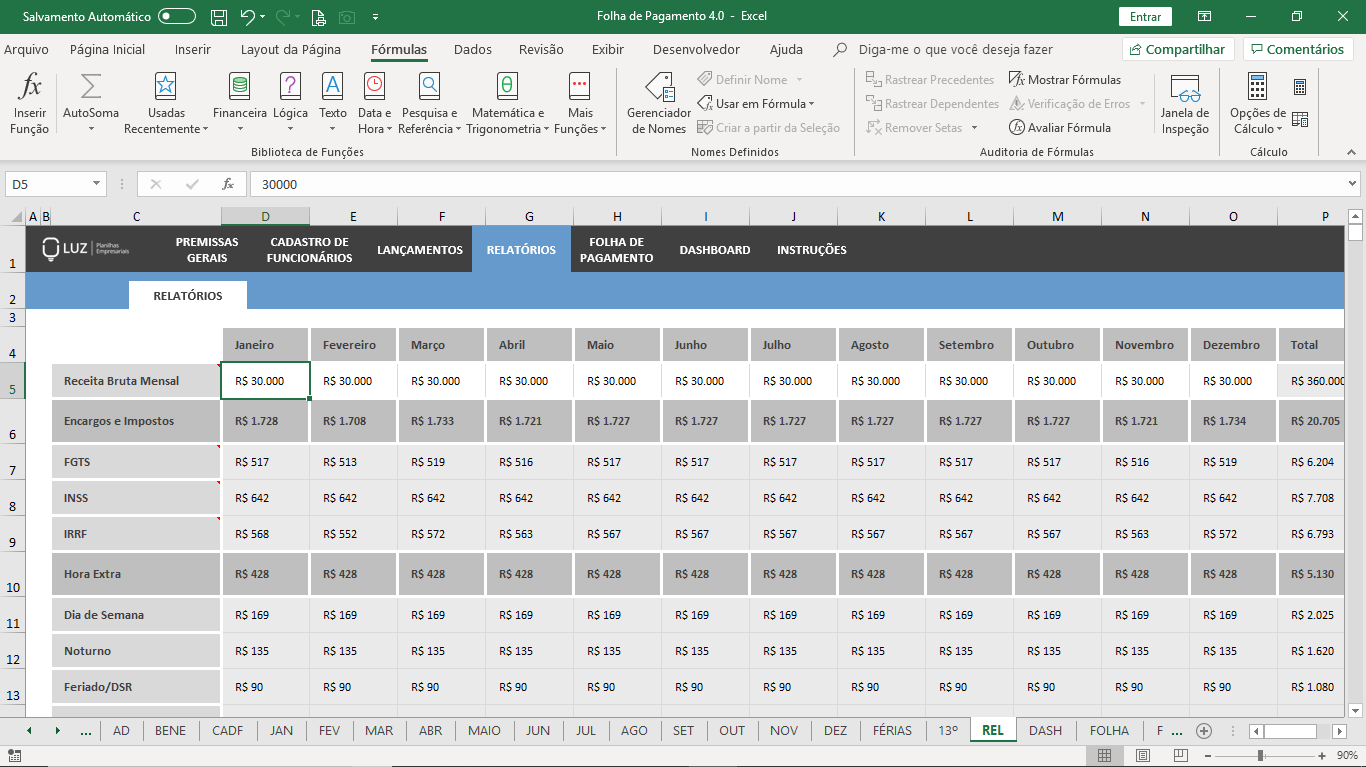This screenshot has height=767, width=1366.
Task: Open Gerenciador de Nomes
Action: [x=658, y=103]
